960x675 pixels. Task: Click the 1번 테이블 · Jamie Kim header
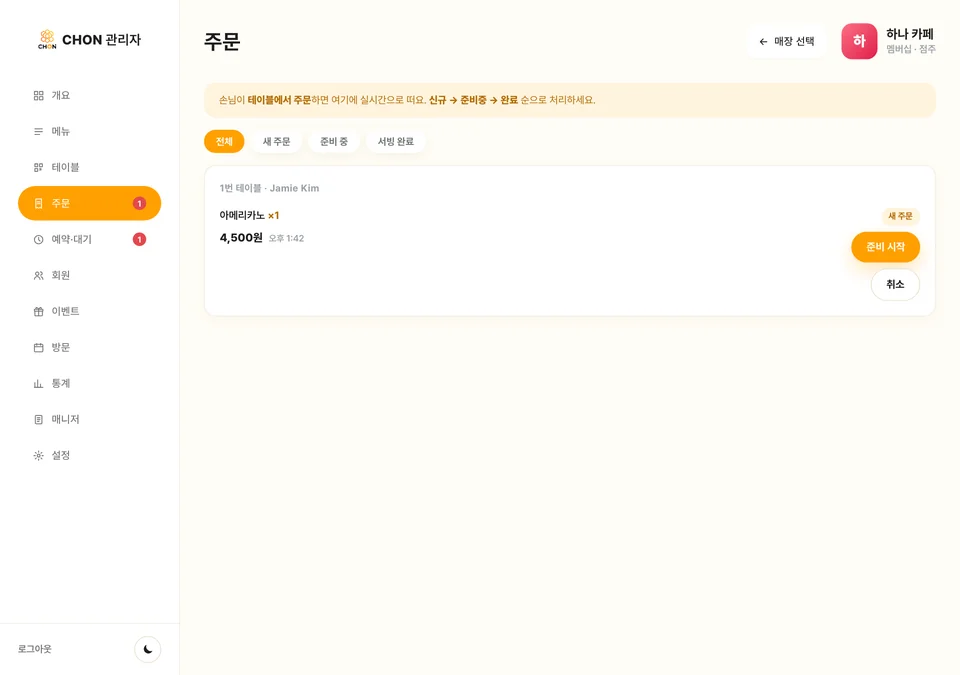[x=269, y=188]
